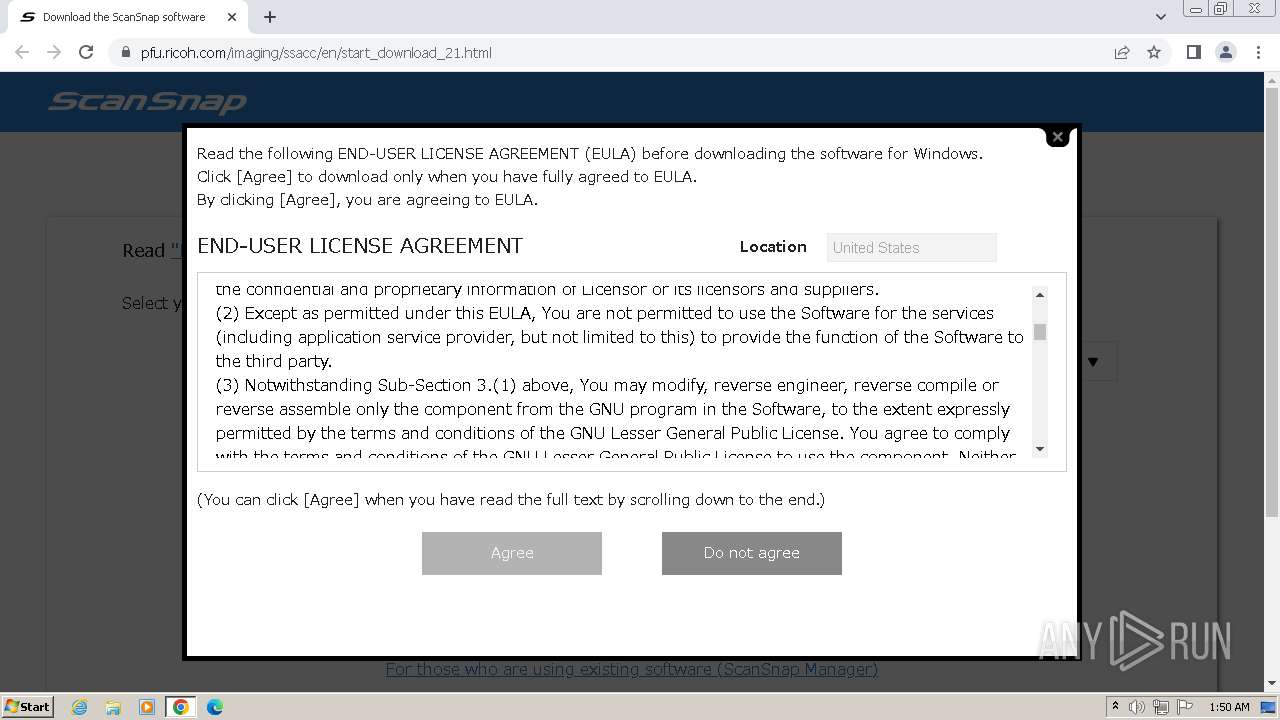1280x720 pixels.
Task: Click the ScanSnap logo in the header
Action: [x=148, y=102]
